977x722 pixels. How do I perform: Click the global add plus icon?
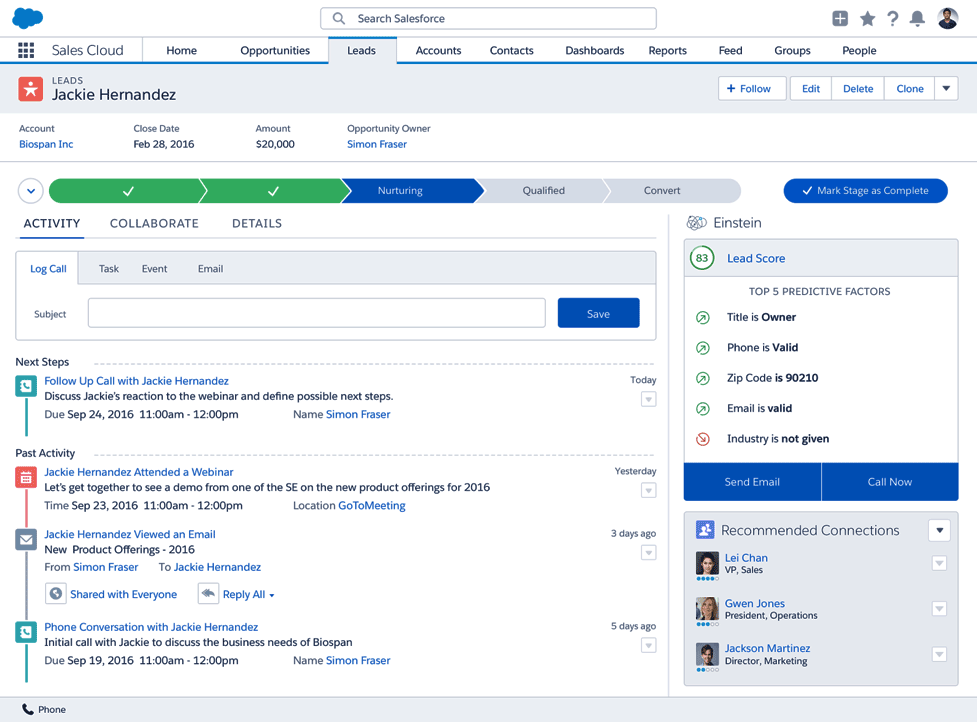(x=840, y=19)
